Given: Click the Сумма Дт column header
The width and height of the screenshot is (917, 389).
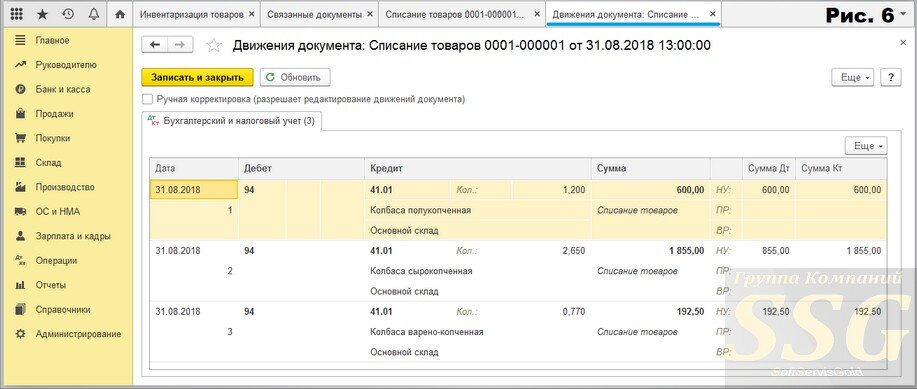Looking at the screenshot, I should 769,168.
